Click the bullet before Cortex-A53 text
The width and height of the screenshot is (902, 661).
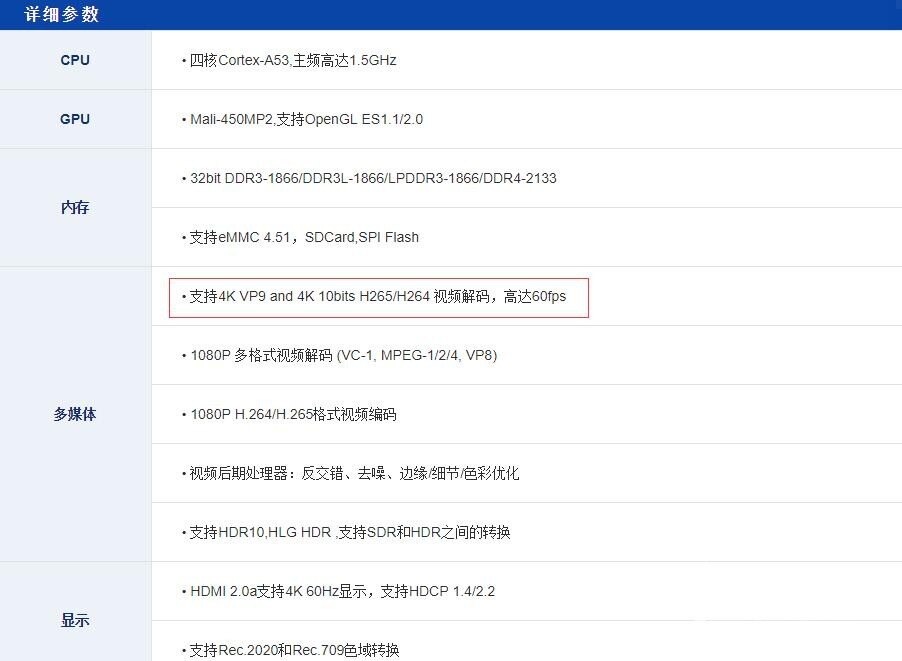tap(184, 60)
